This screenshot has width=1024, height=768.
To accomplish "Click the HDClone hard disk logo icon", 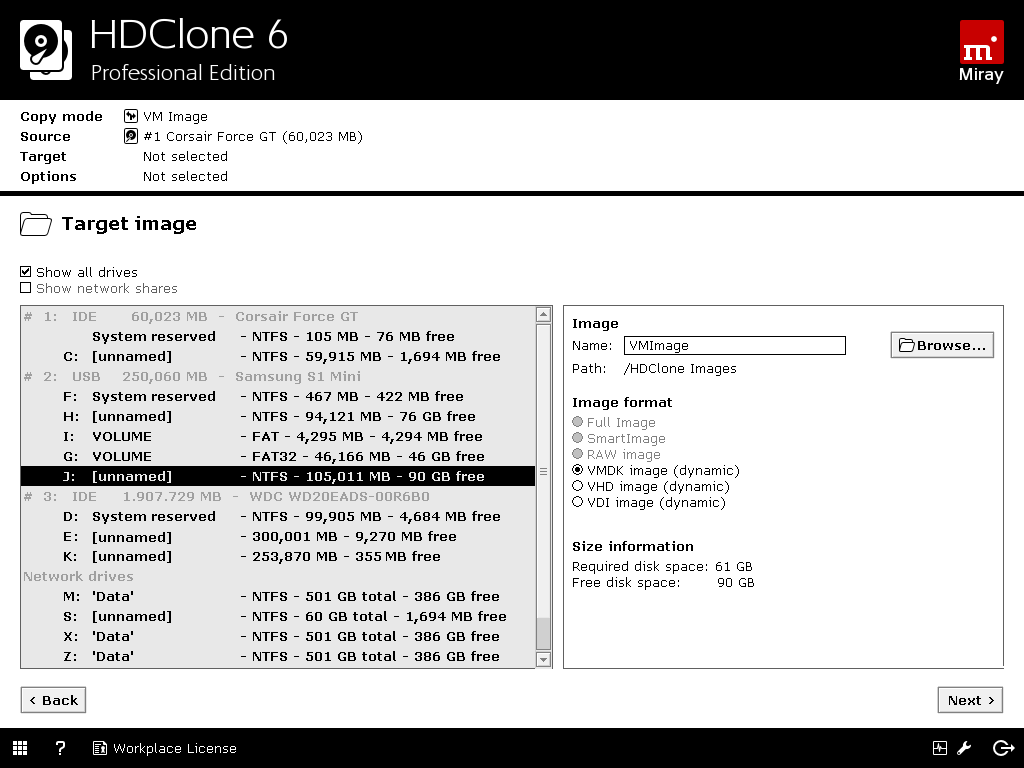I will pos(46,50).
